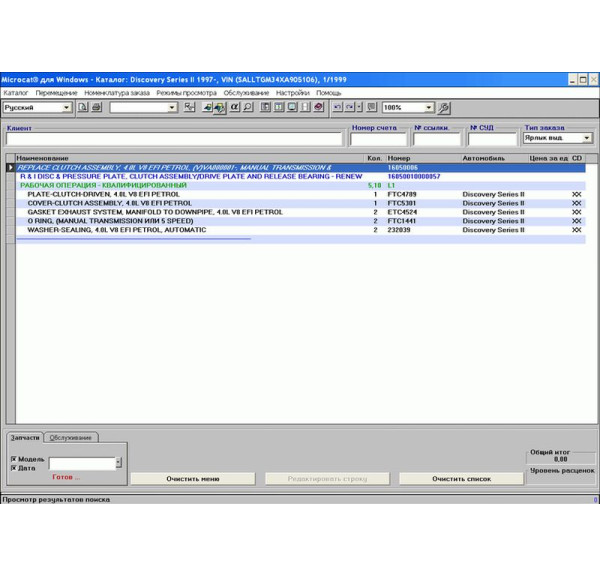Expand the 100% zoom dropdown

pyautogui.click(x=429, y=108)
